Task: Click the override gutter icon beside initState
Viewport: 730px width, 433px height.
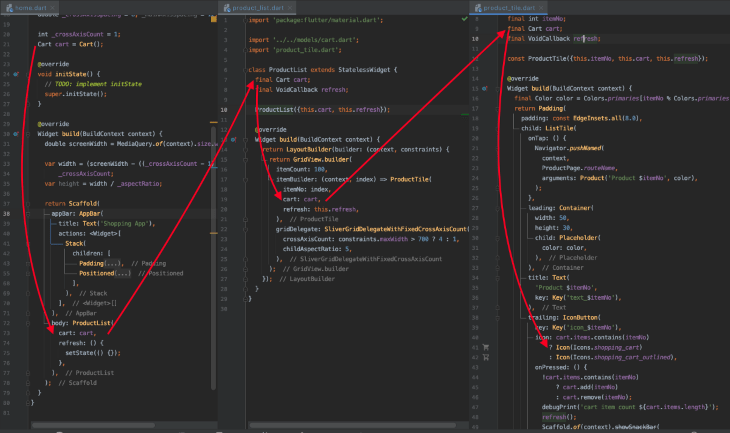Action: pyautogui.click(x=16, y=74)
